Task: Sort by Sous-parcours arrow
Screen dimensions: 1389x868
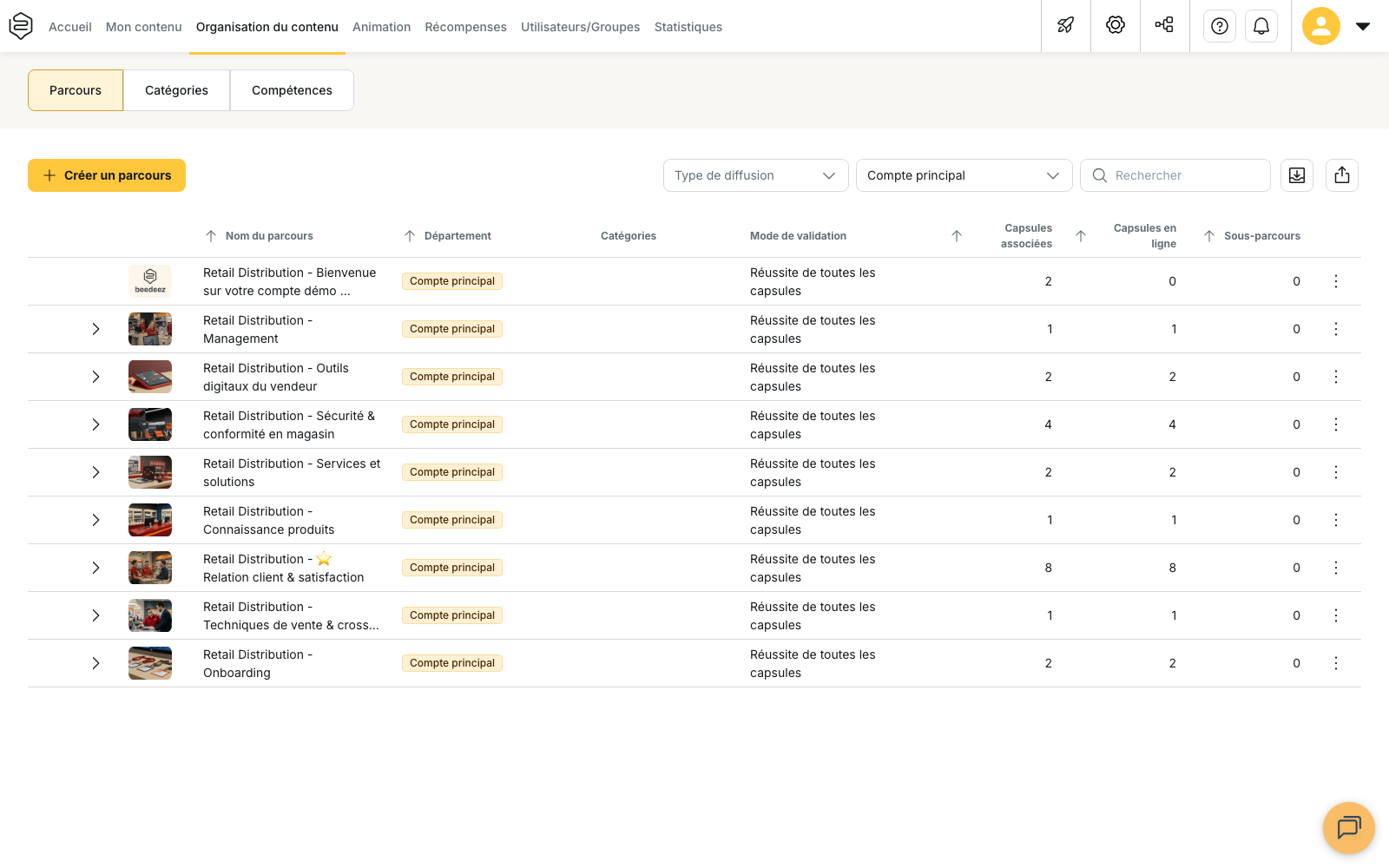Action: 1209,236
